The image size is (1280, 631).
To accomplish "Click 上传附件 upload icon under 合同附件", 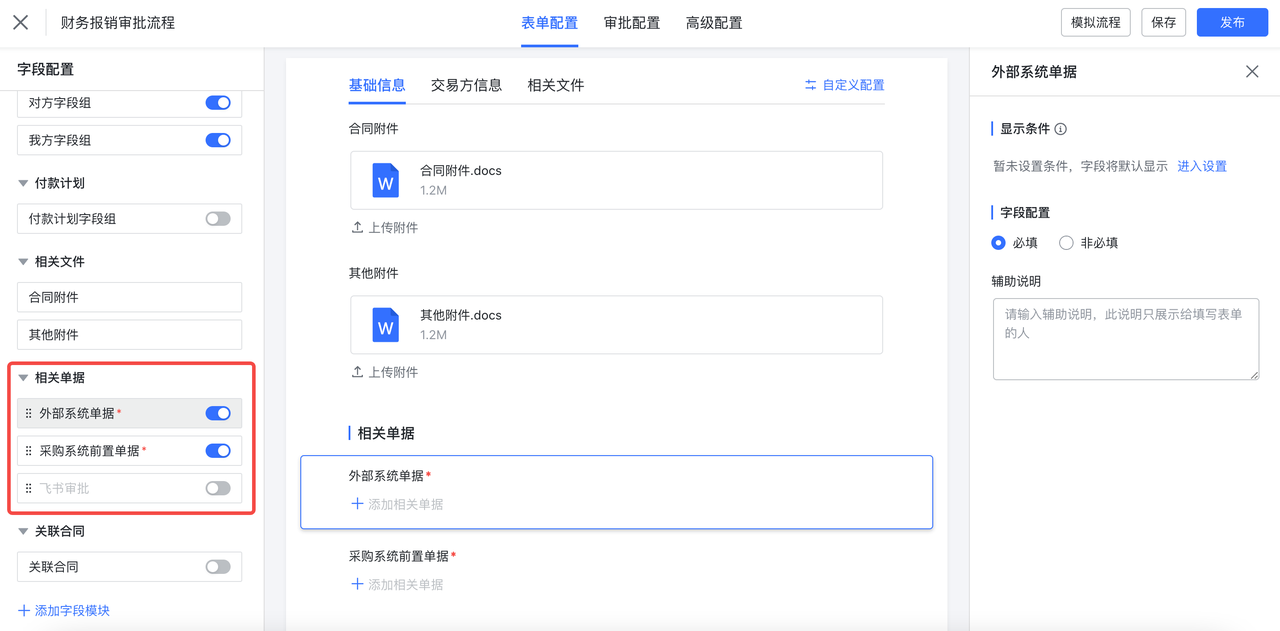I will pyautogui.click(x=357, y=228).
